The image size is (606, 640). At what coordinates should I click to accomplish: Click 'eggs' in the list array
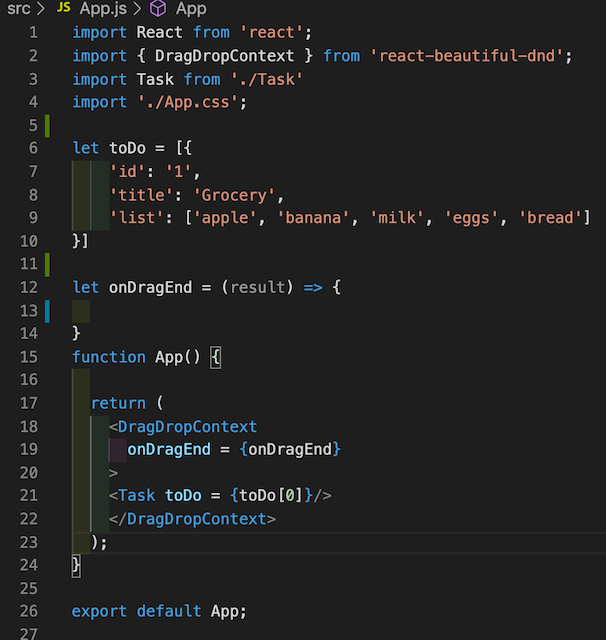(x=471, y=218)
